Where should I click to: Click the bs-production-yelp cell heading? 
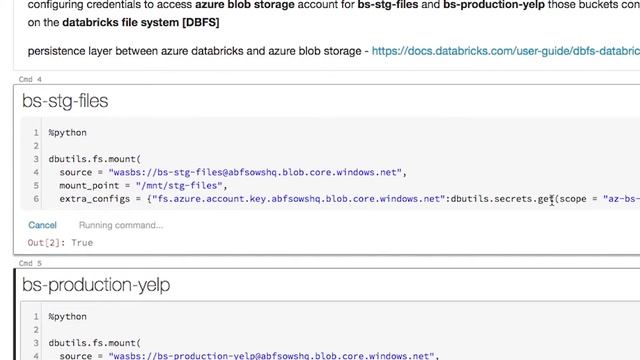click(x=96, y=285)
